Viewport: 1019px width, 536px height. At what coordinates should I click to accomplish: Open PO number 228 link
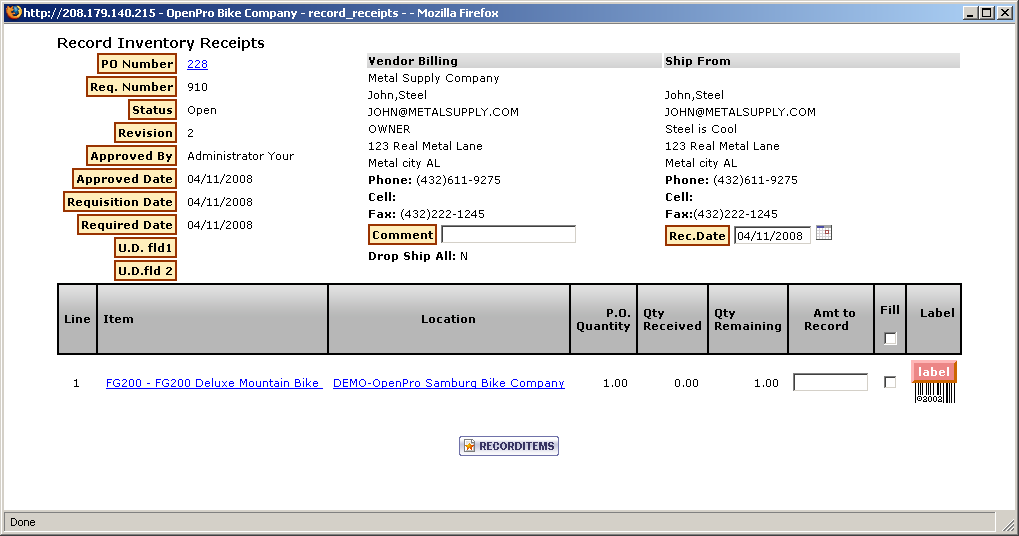click(x=197, y=64)
